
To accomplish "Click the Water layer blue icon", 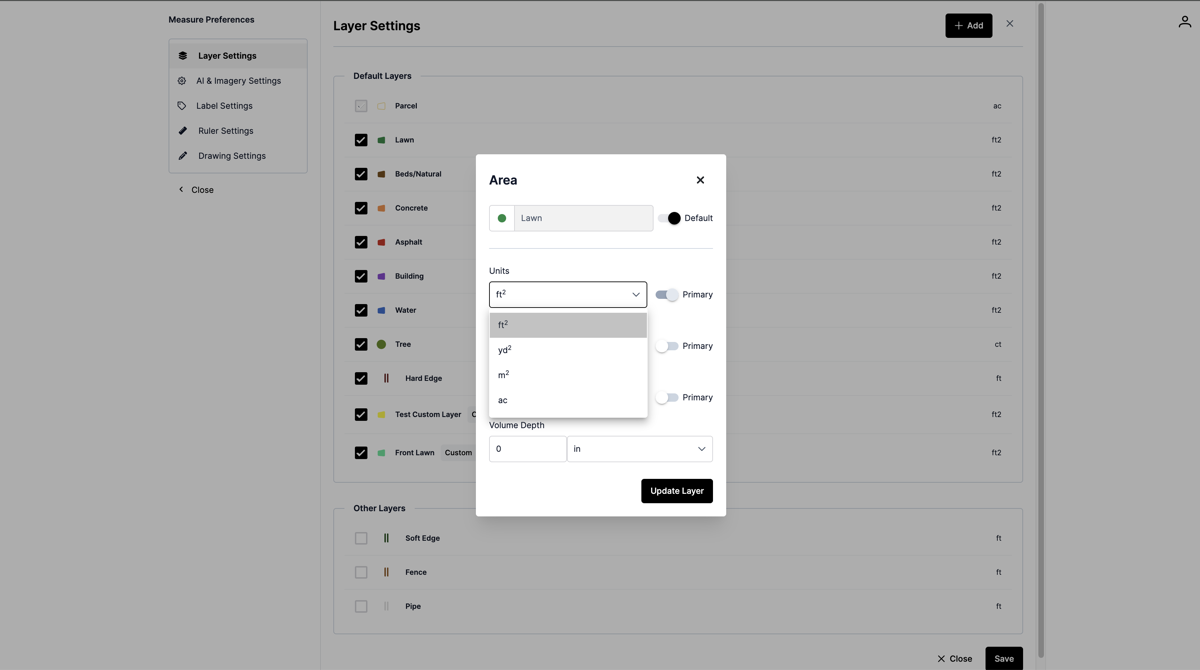I will 381,310.
